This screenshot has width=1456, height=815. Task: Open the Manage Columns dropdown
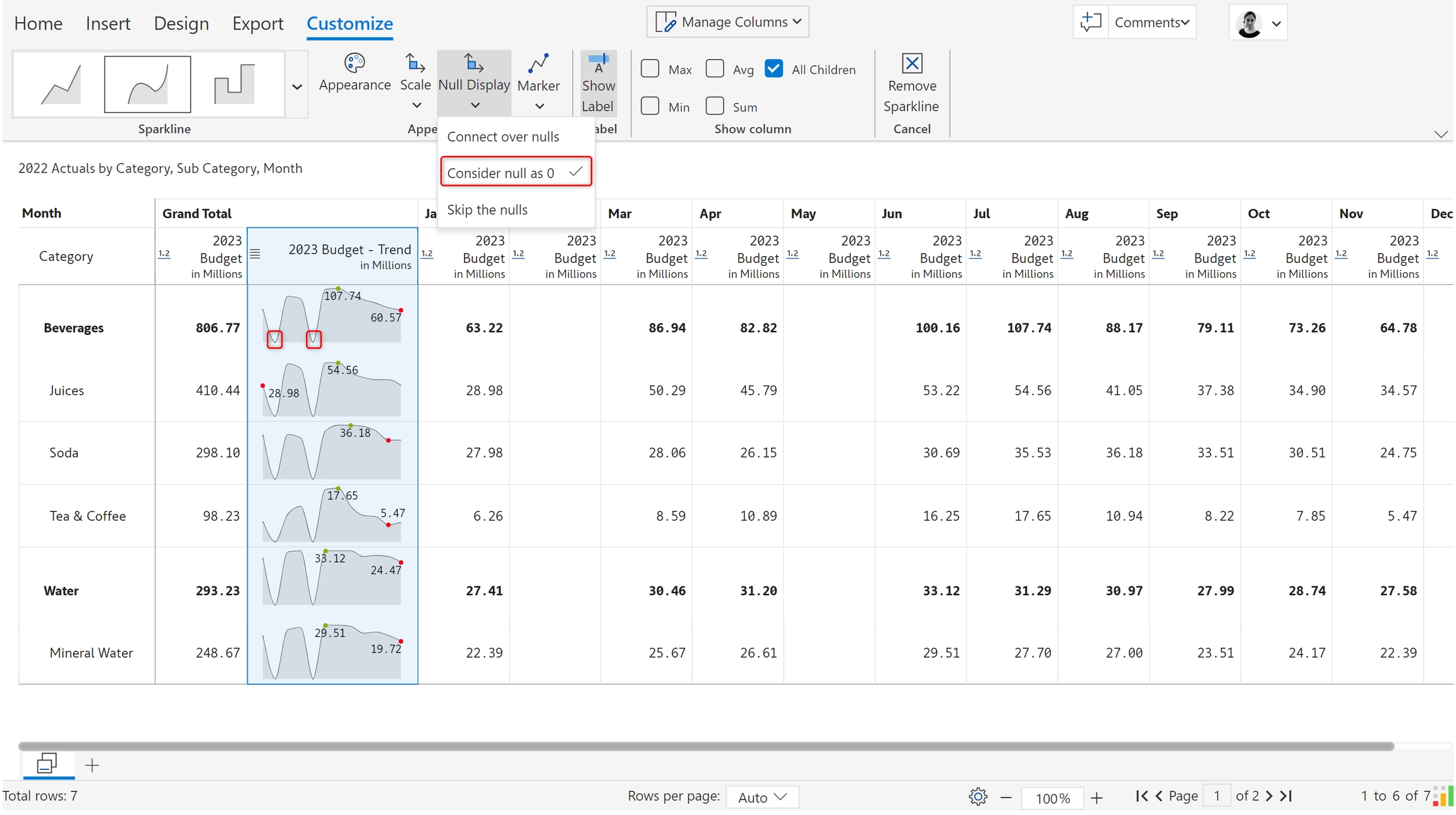coord(728,22)
